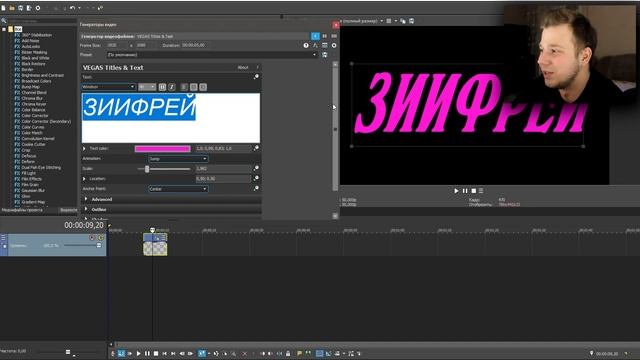
Task: Open the project media tab at bottom left
Action: [22, 210]
